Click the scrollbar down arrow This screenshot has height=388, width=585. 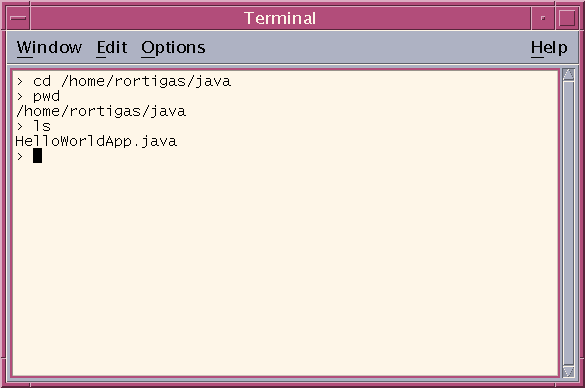point(569,371)
